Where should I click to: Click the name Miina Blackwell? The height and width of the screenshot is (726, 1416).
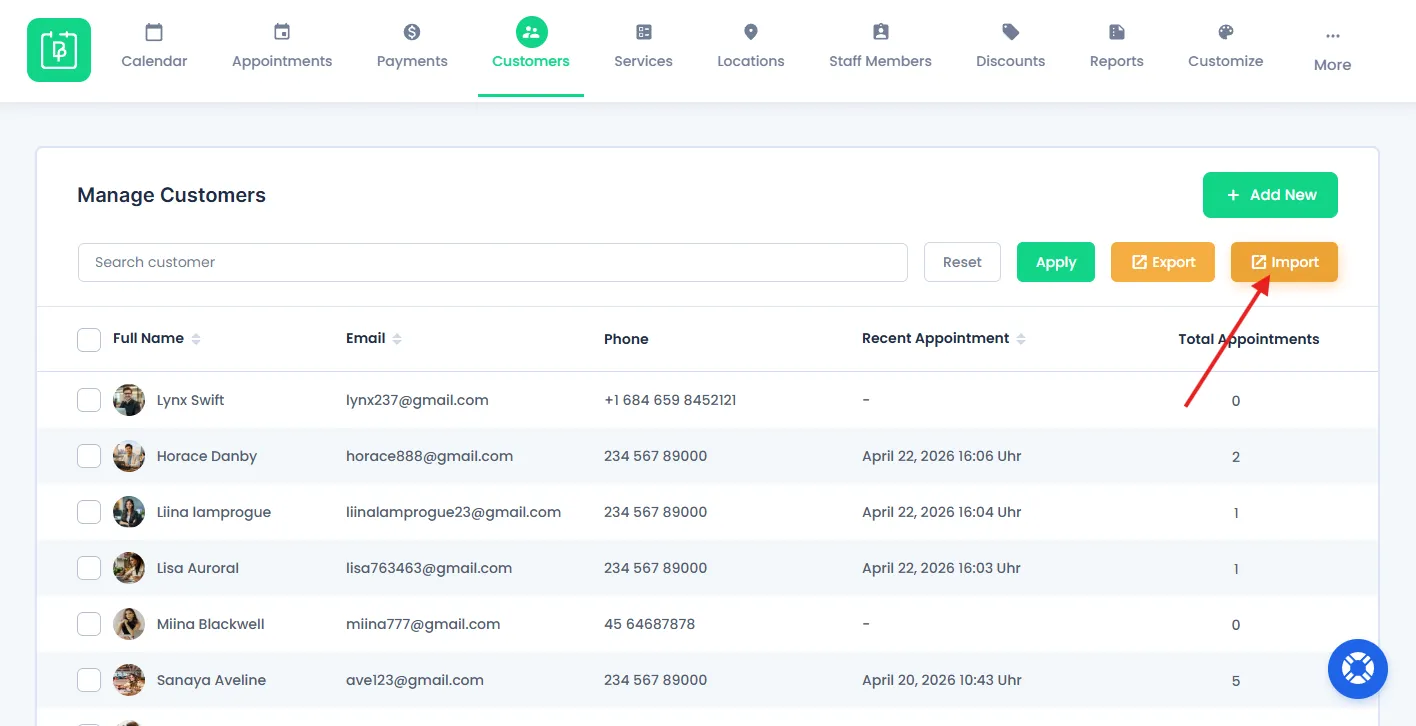(211, 624)
